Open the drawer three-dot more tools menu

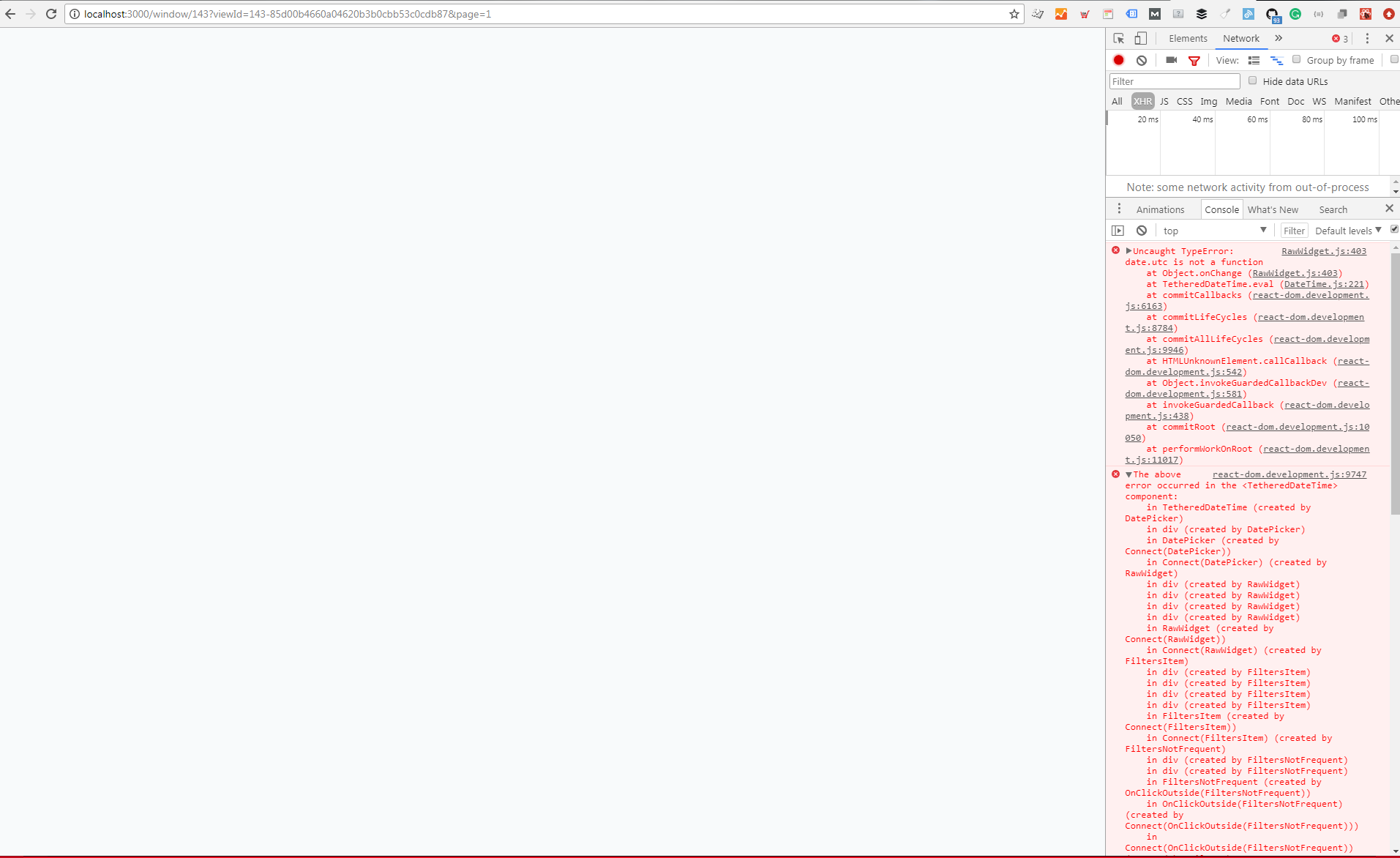(x=1119, y=209)
